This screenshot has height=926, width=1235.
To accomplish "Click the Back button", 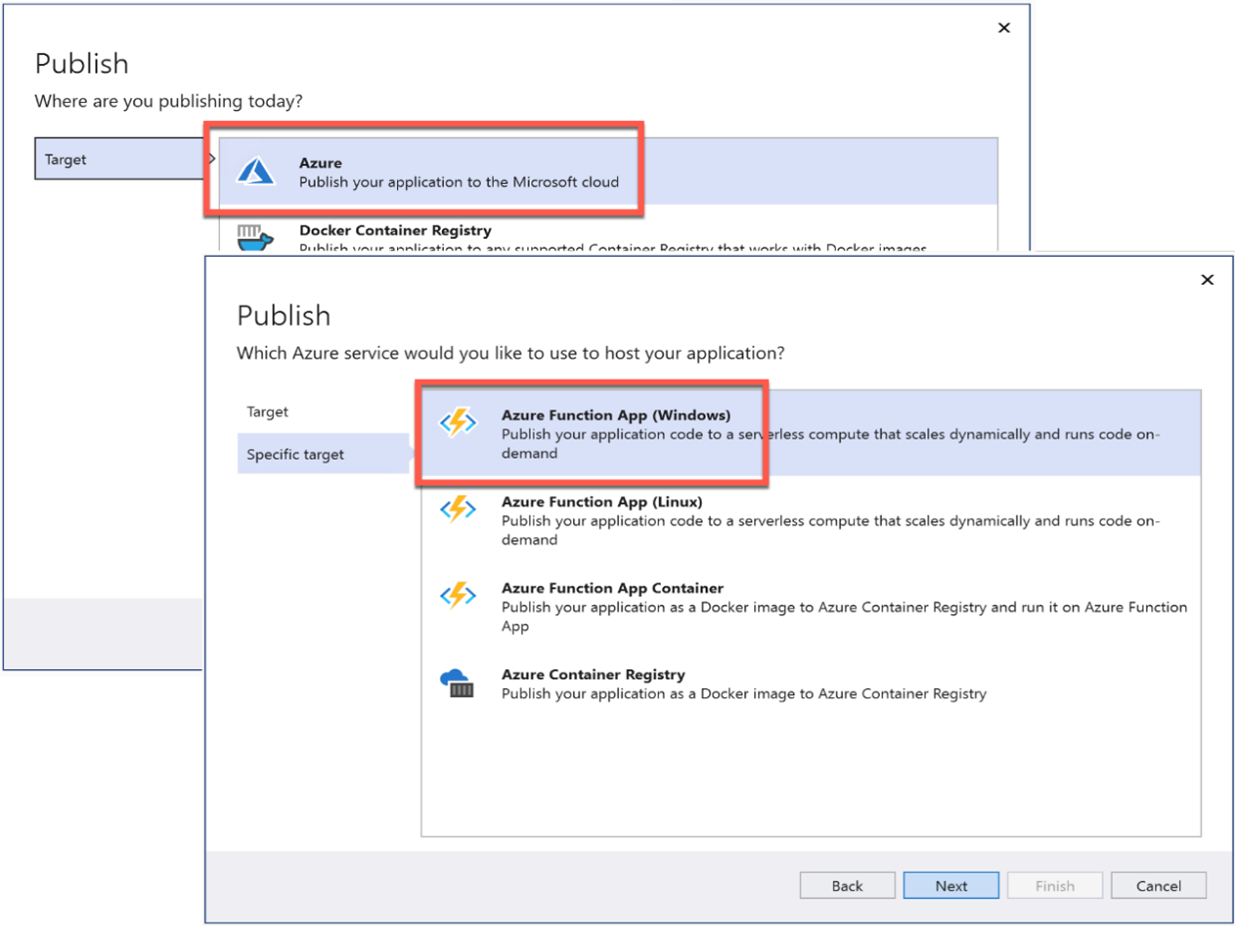I will [x=847, y=886].
